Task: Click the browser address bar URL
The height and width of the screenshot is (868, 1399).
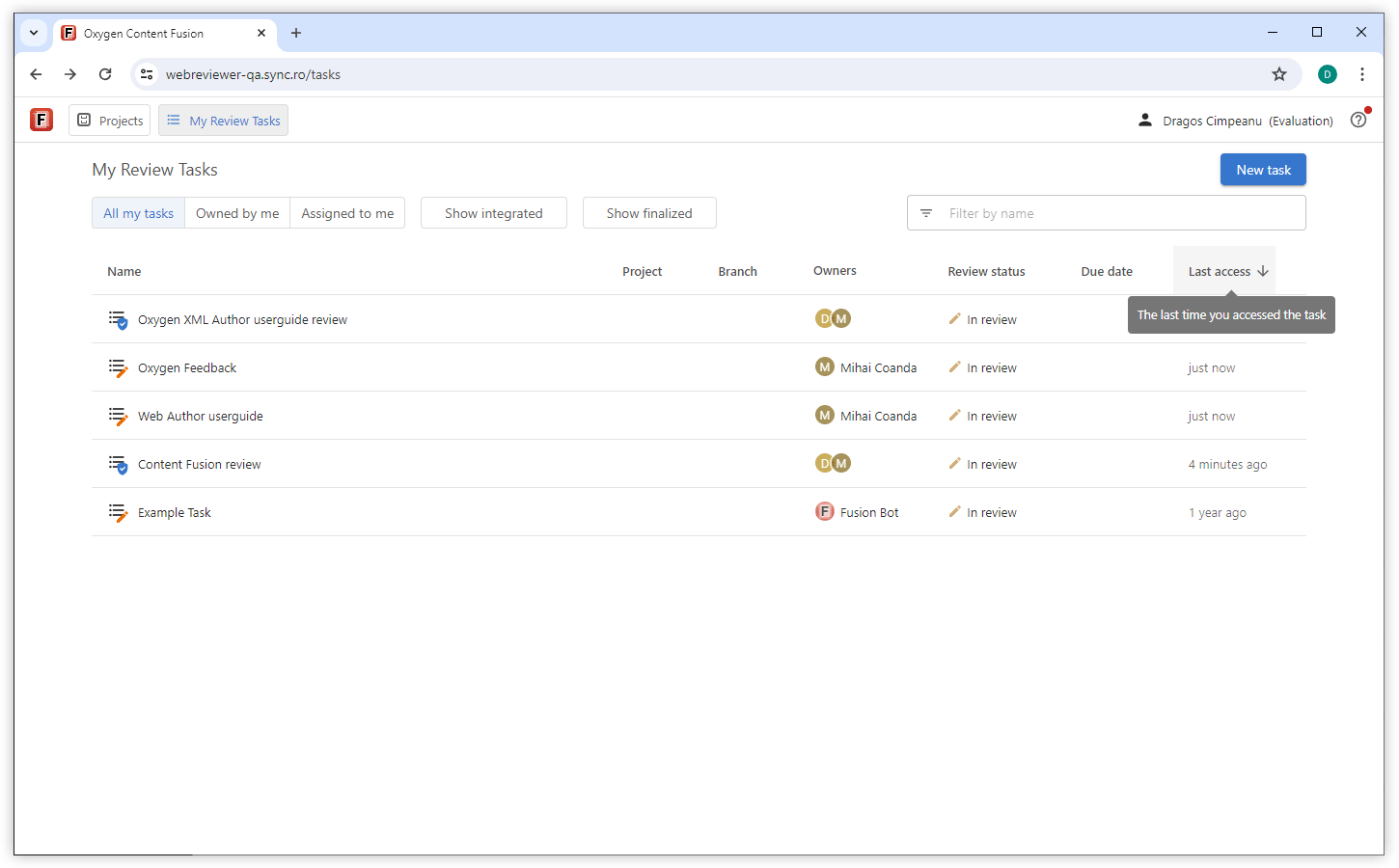Action: (253, 74)
